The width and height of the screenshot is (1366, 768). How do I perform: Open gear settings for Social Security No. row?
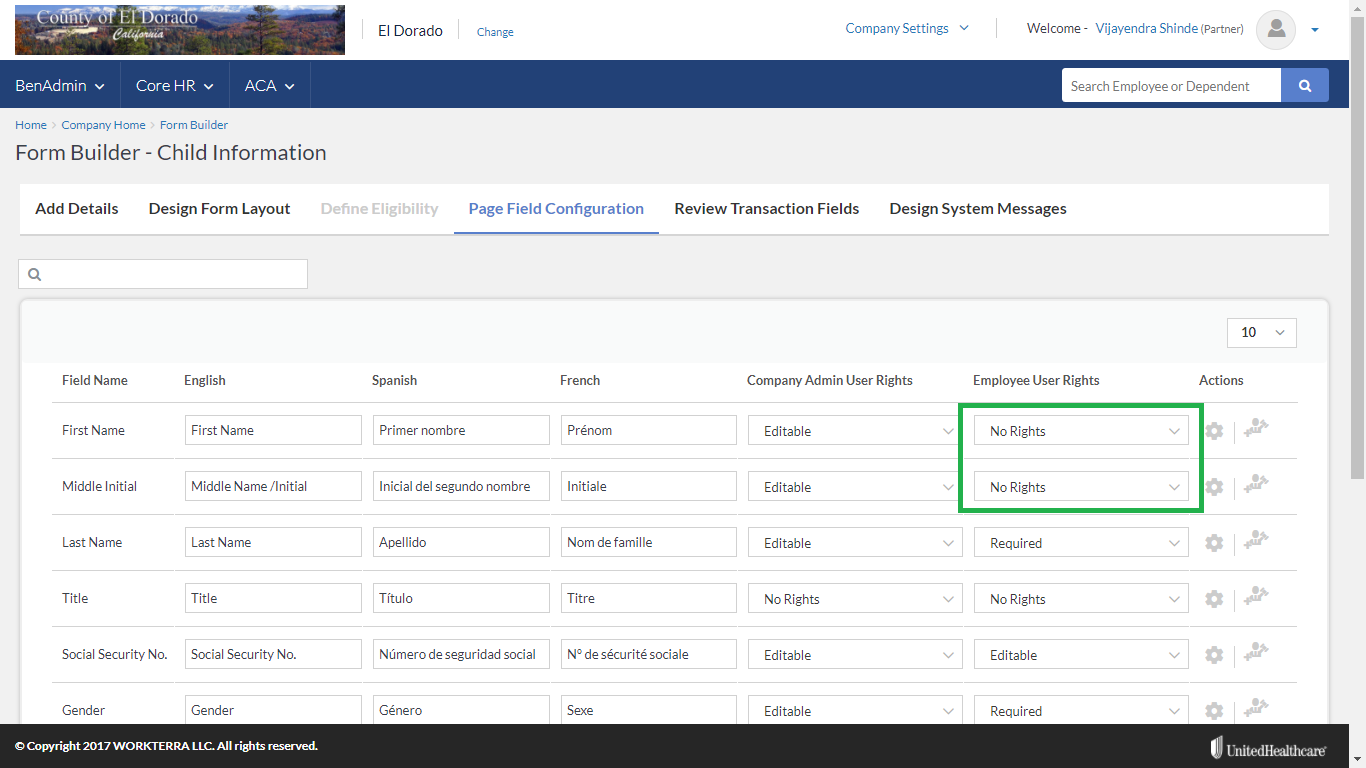tap(1214, 655)
